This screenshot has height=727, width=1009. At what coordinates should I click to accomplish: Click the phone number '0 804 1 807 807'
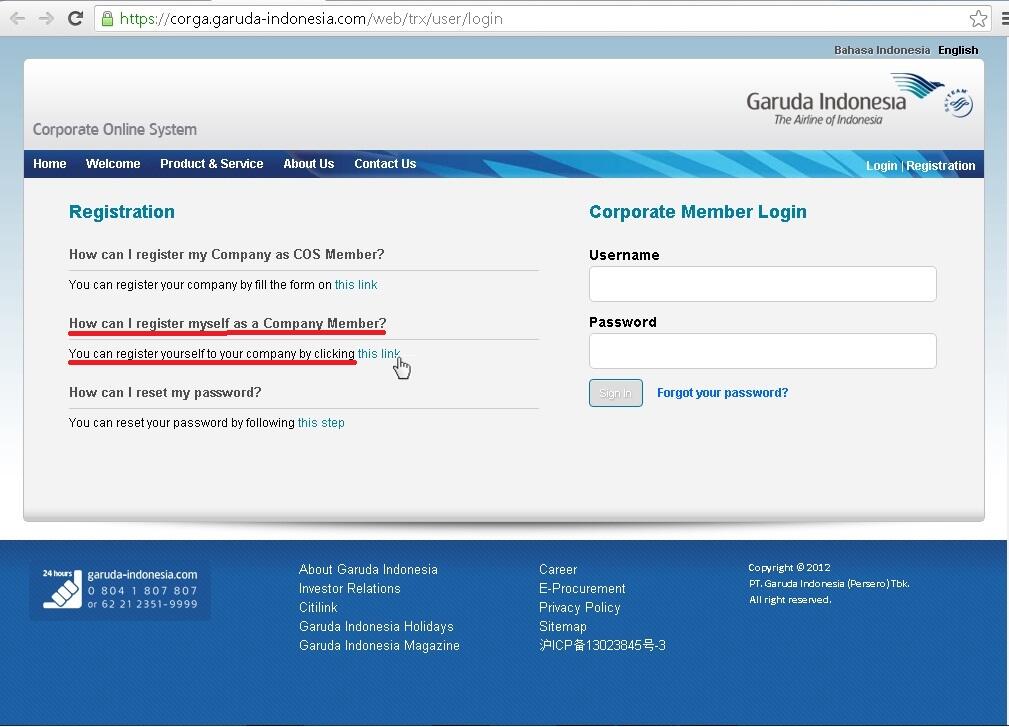pyautogui.click(x=142, y=591)
